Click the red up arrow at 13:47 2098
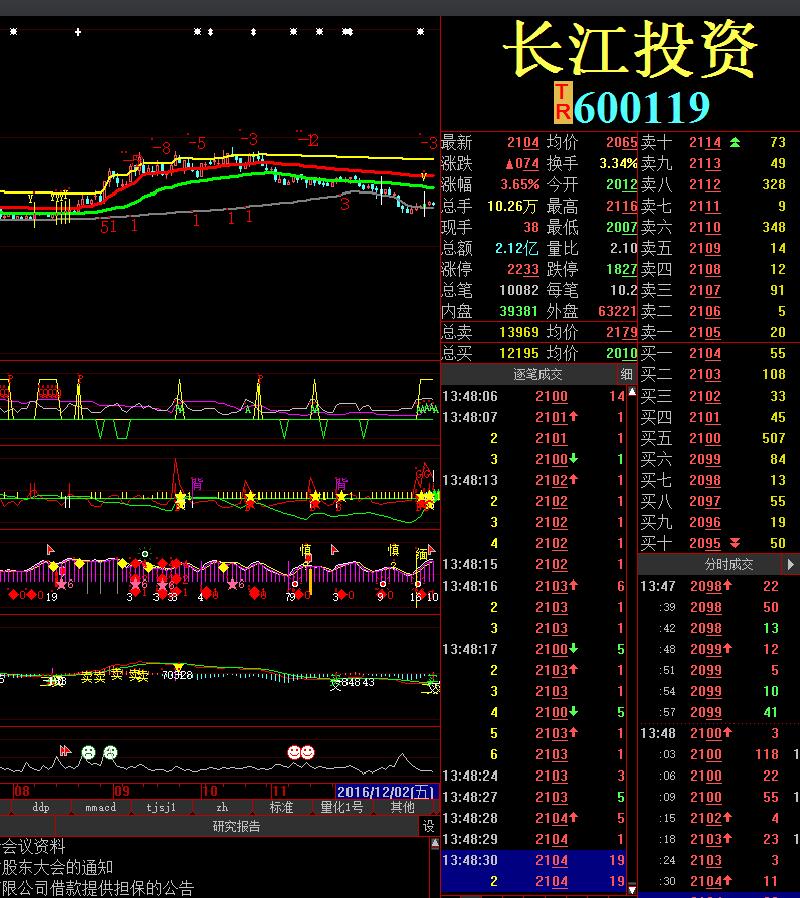 pyautogui.click(x=727, y=585)
